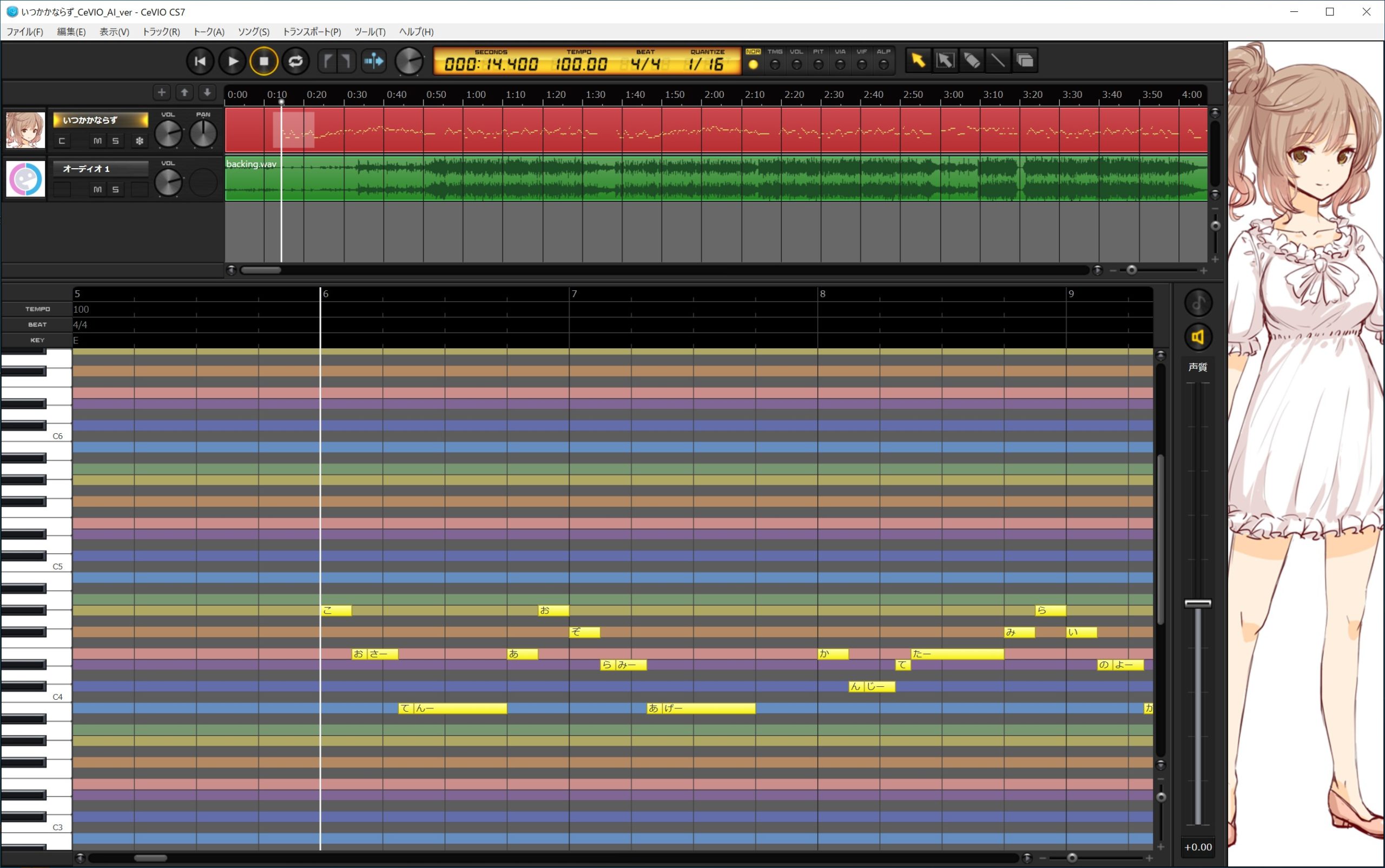Open the 編集(E) menu

pyautogui.click(x=71, y=31)
